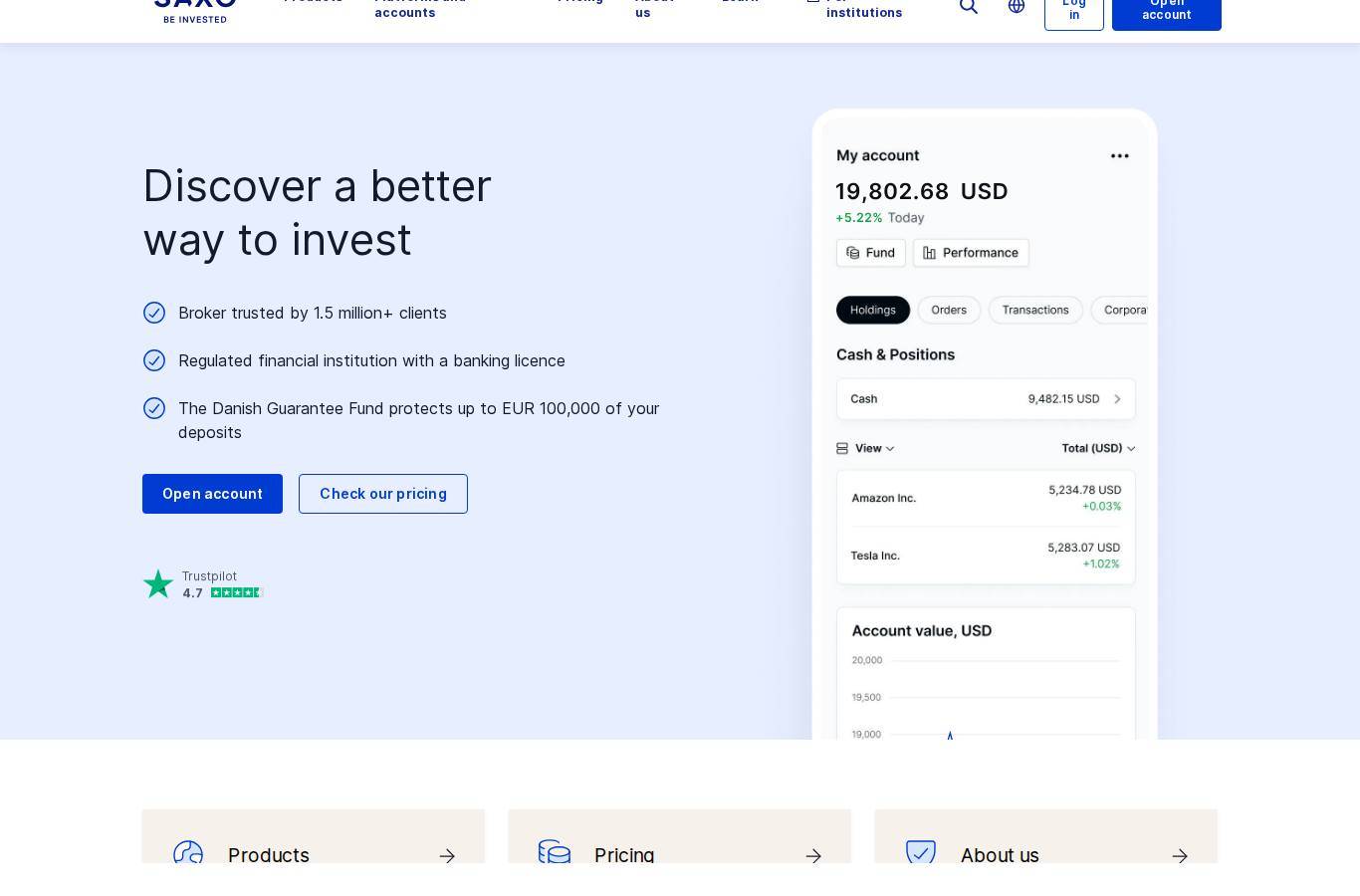Screen dimensions: 1360x896
Task: Click the arrow on the Pricing card
Action: pyautogui.click(x=813, y=856)
